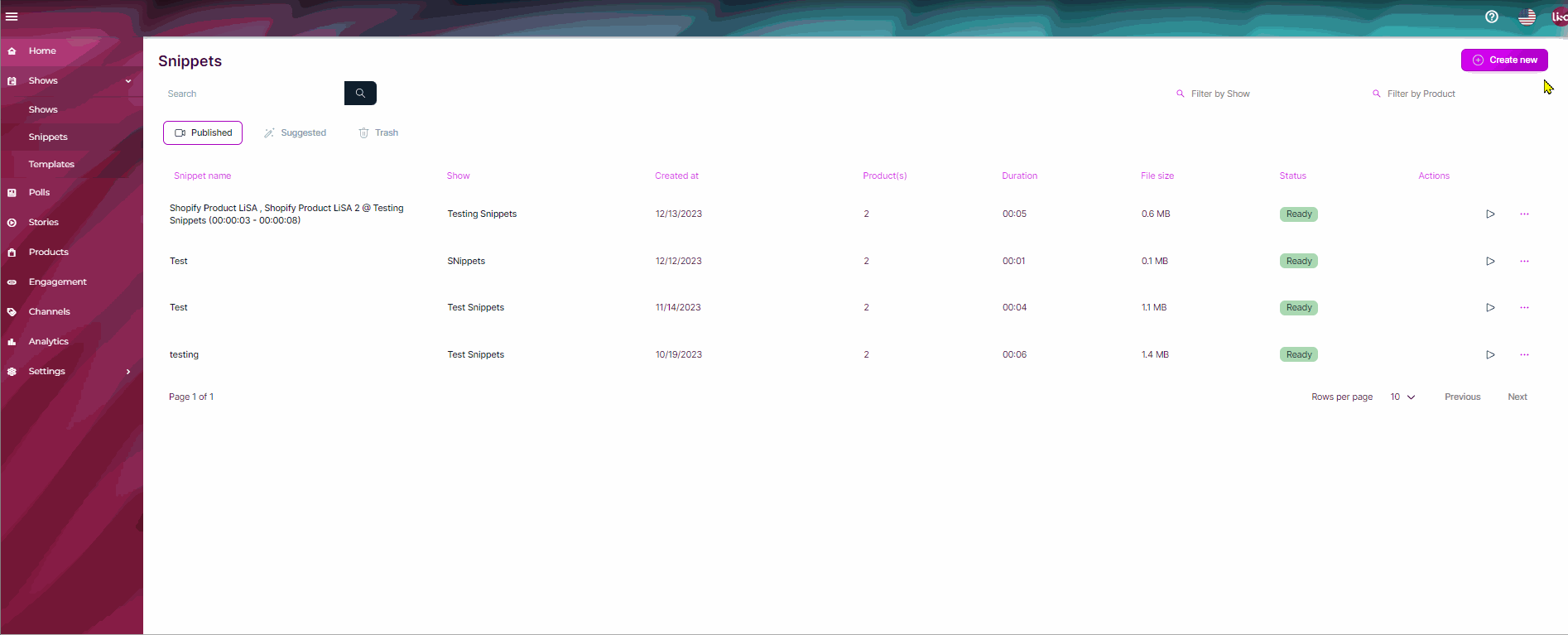Switch to the Trash tab
The width and height of the screenshot is (1568, 635).
coord(378,133)
